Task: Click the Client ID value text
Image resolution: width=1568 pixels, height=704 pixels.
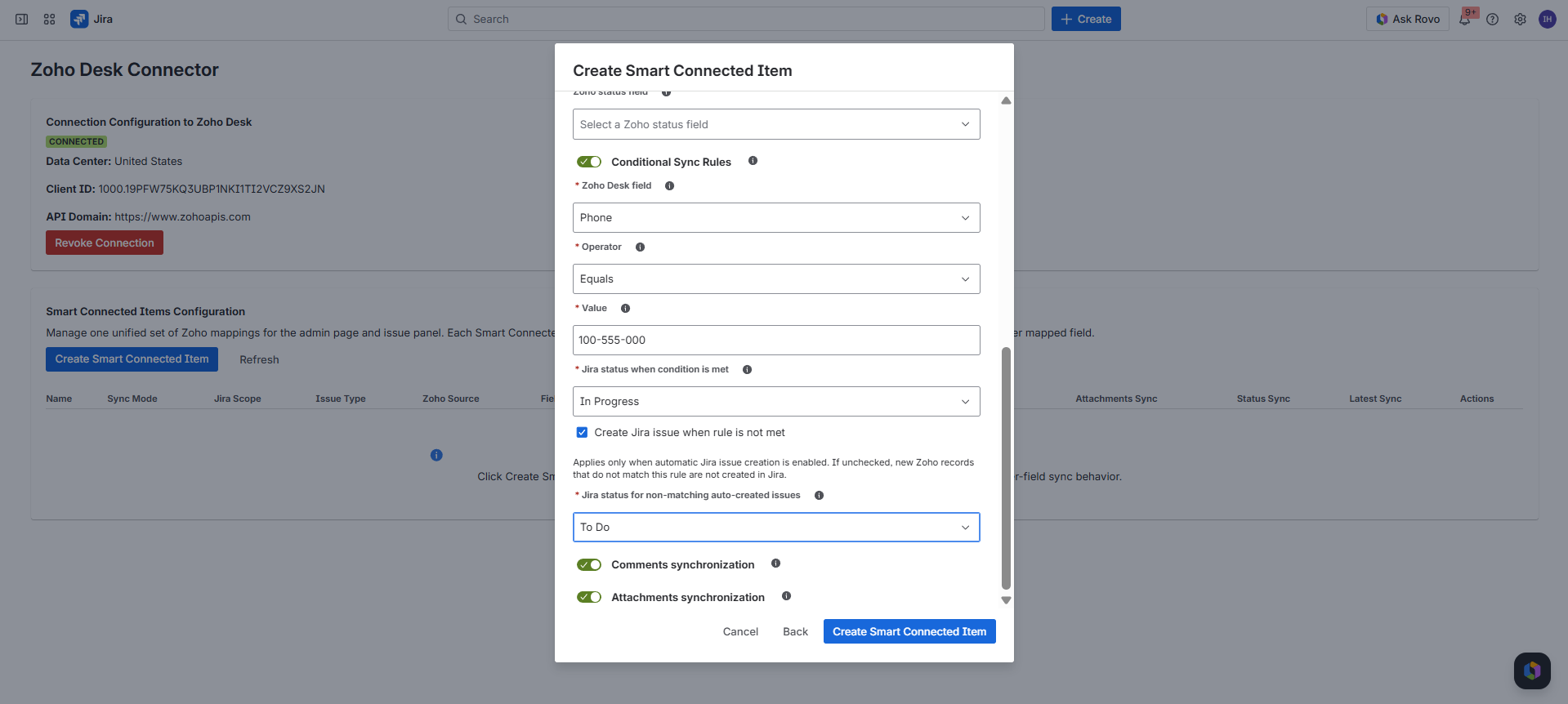Action: [x=212, y=189]
